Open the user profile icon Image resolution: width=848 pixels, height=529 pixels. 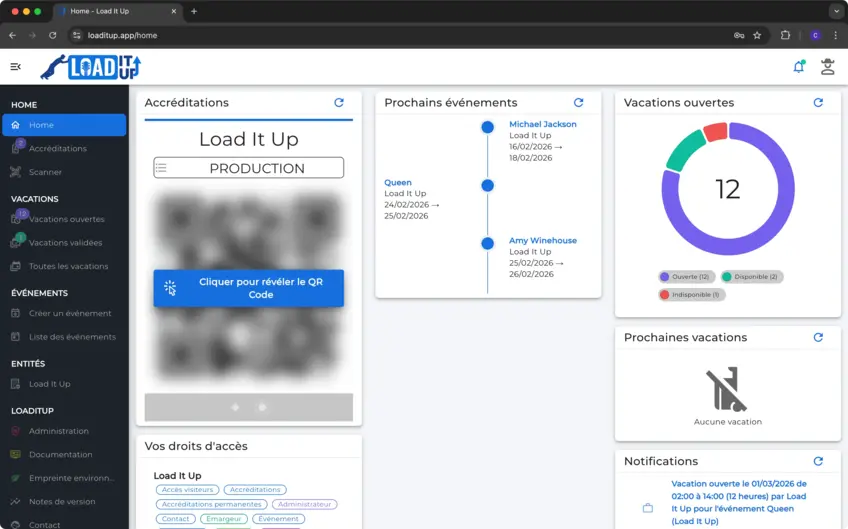(827, 67)
